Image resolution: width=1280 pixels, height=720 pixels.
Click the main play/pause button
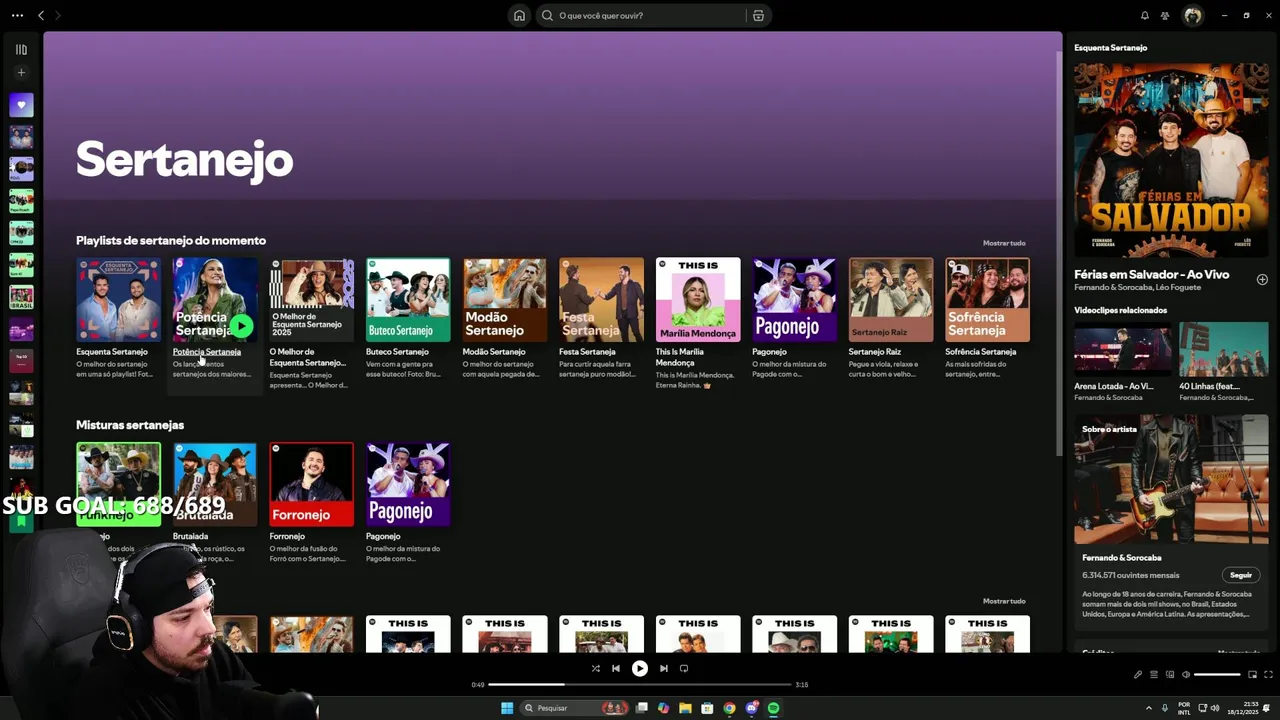coord(640,668)
